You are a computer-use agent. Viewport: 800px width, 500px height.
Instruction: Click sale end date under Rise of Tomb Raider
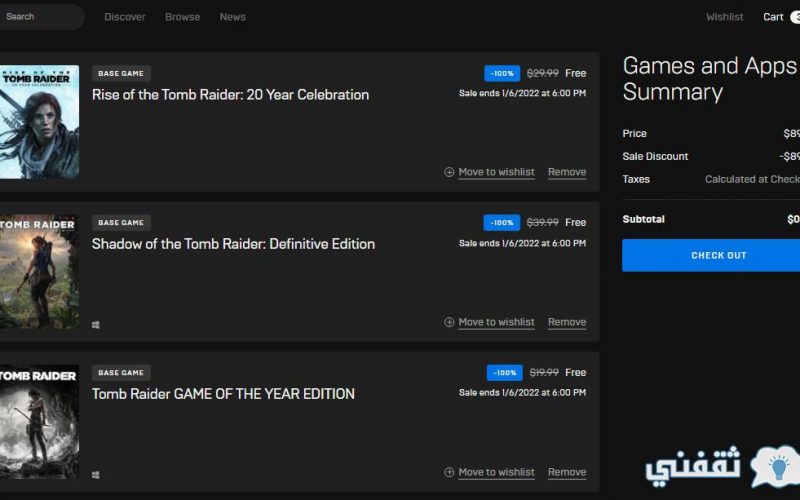(x=522, y=93)
